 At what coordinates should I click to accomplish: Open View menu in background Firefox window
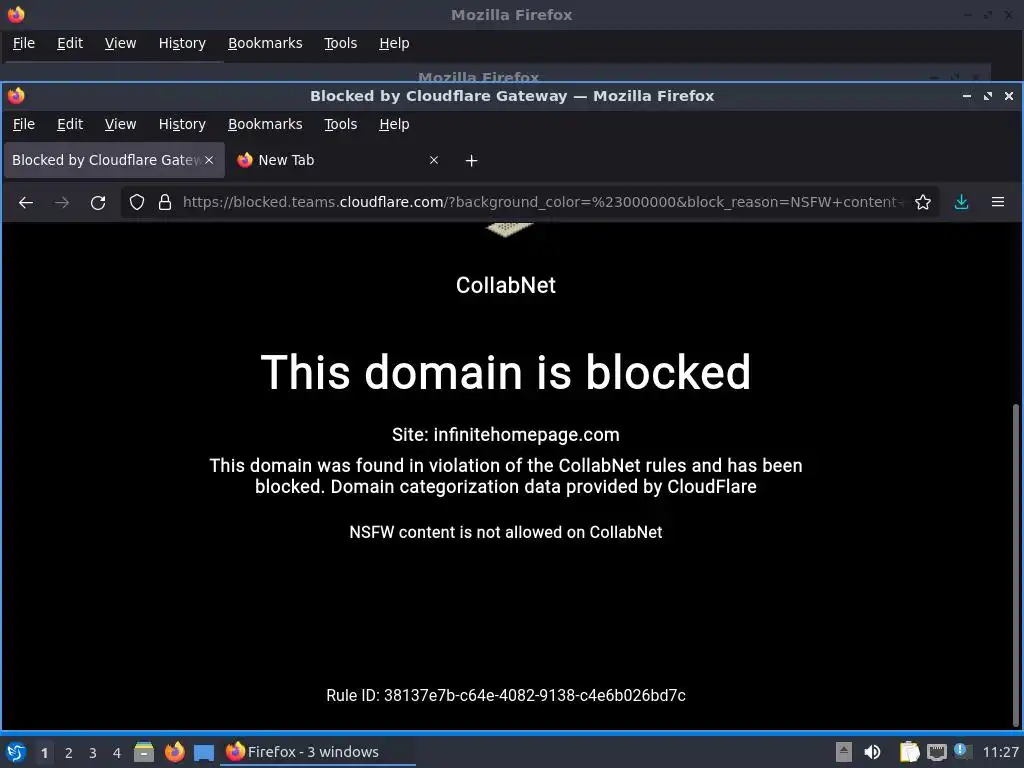(x=120, y=43)
